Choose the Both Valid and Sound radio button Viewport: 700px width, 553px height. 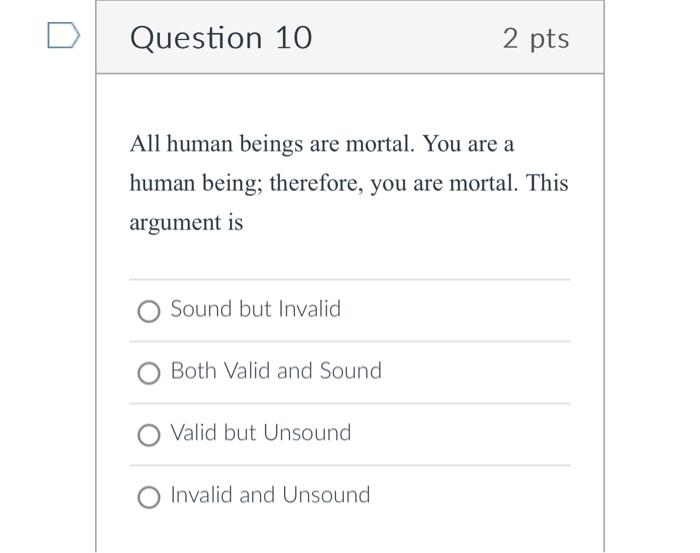point(149,373)
